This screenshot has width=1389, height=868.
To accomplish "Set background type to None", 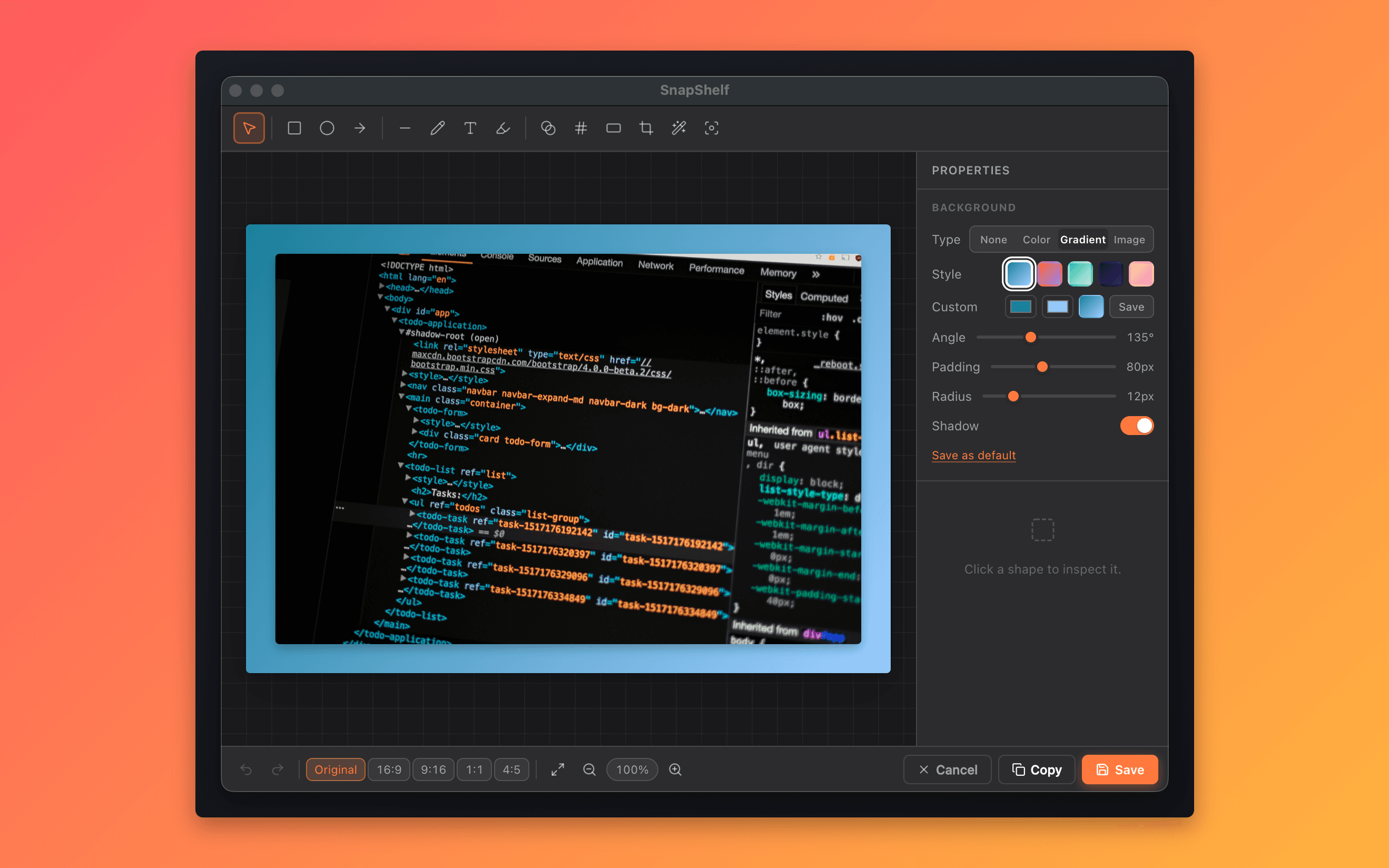I will click(993, 240).
